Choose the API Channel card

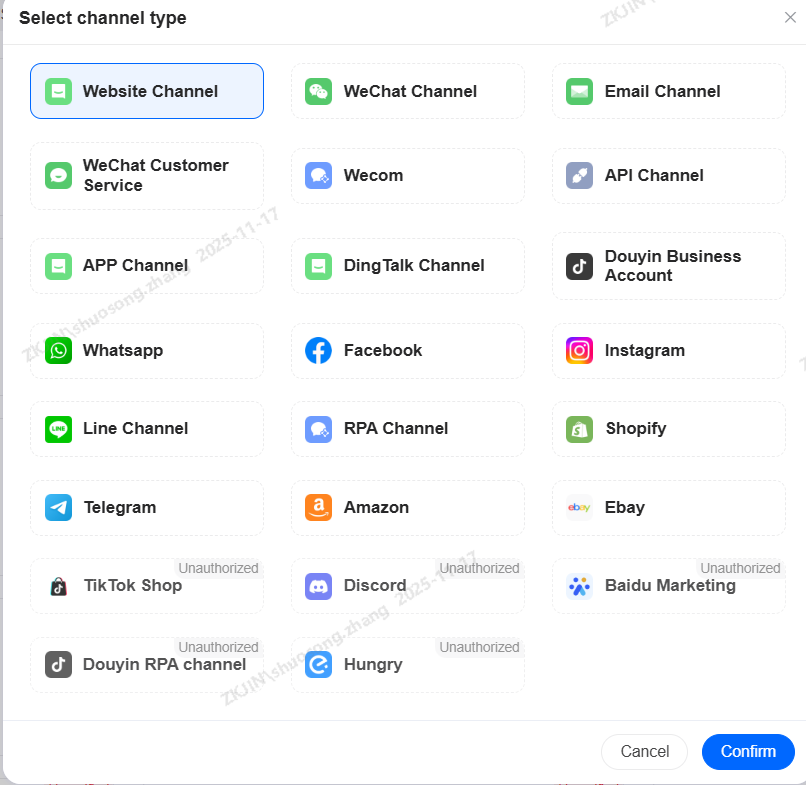pyautogui.click(x=669, y=176)
